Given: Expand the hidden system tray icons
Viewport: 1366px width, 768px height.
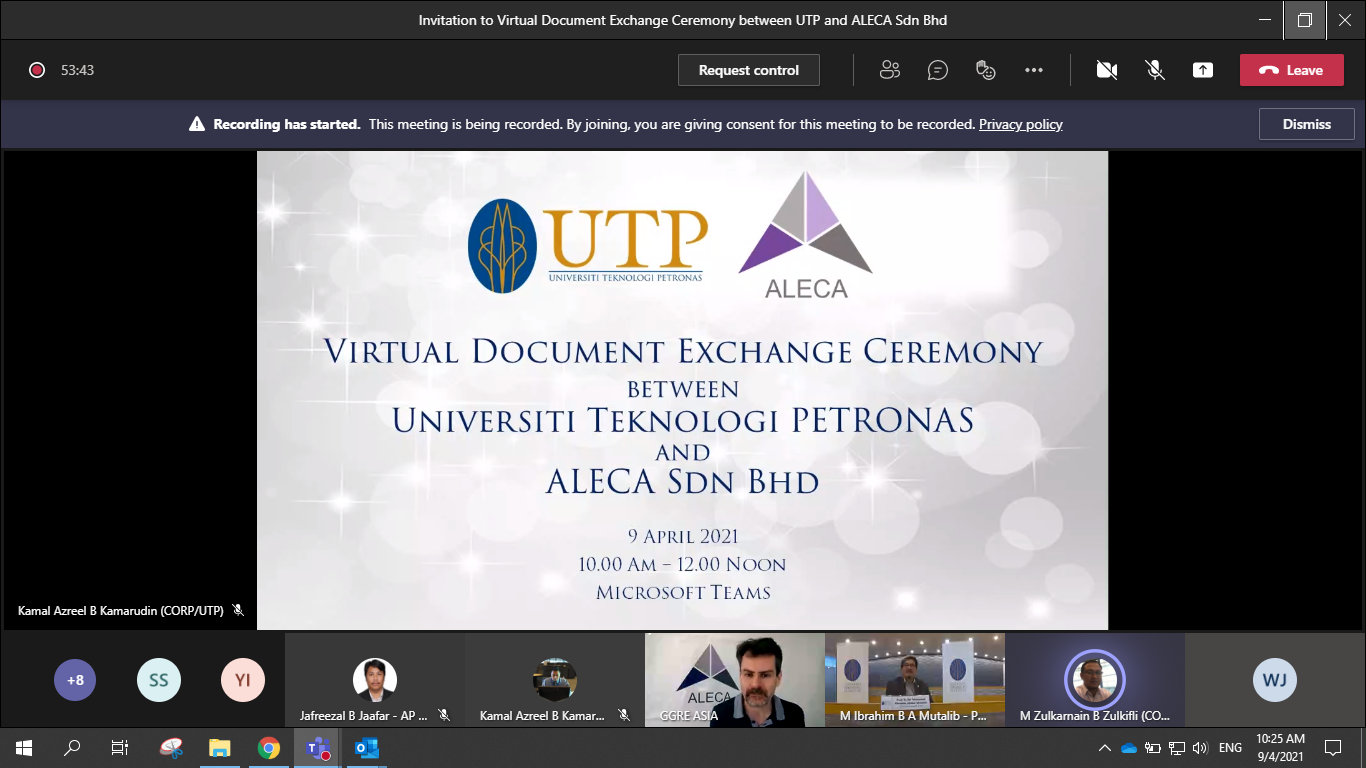Looking at the screenshot, I should [x=1105, y=748].
